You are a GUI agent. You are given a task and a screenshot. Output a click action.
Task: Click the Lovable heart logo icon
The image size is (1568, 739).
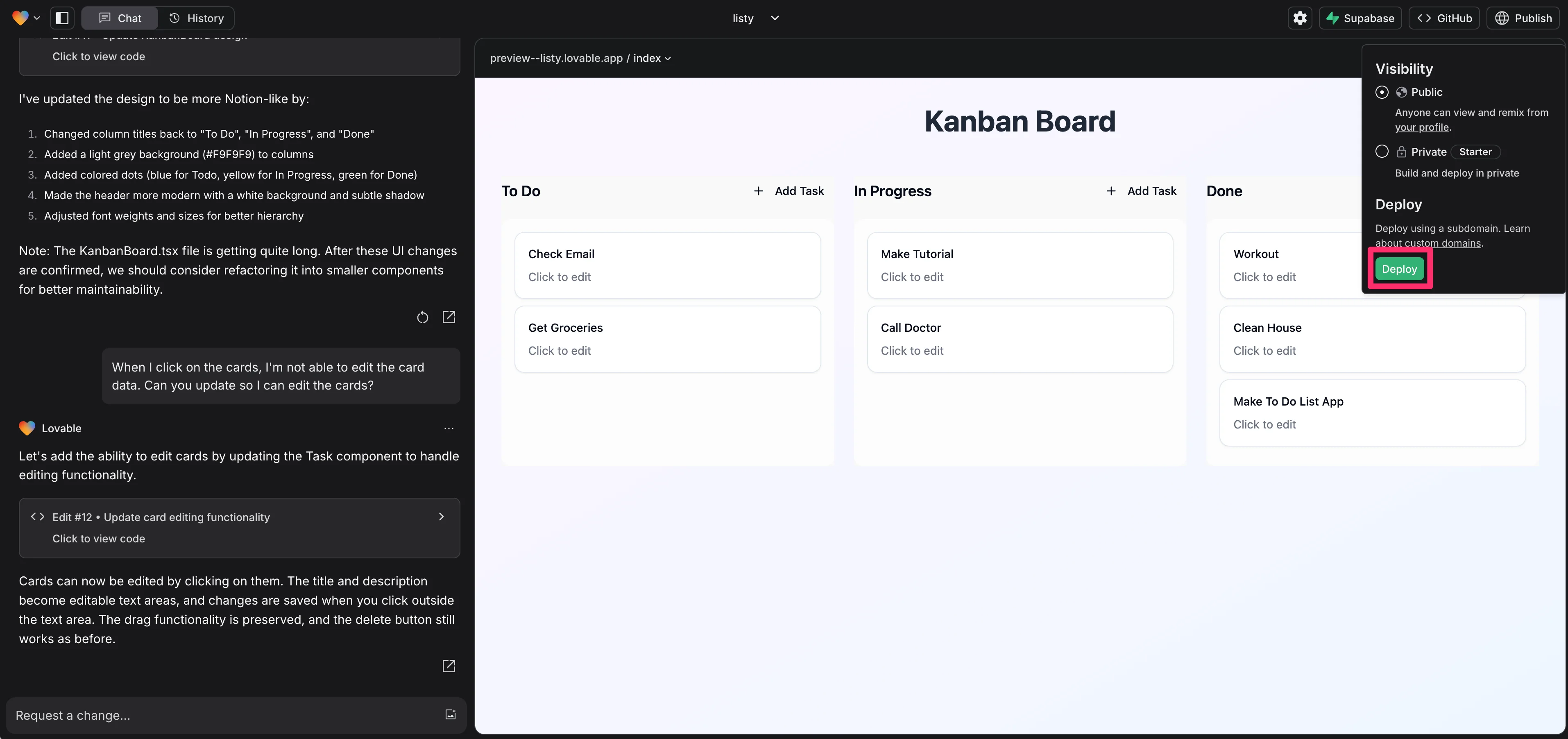[x=20, y=18]
